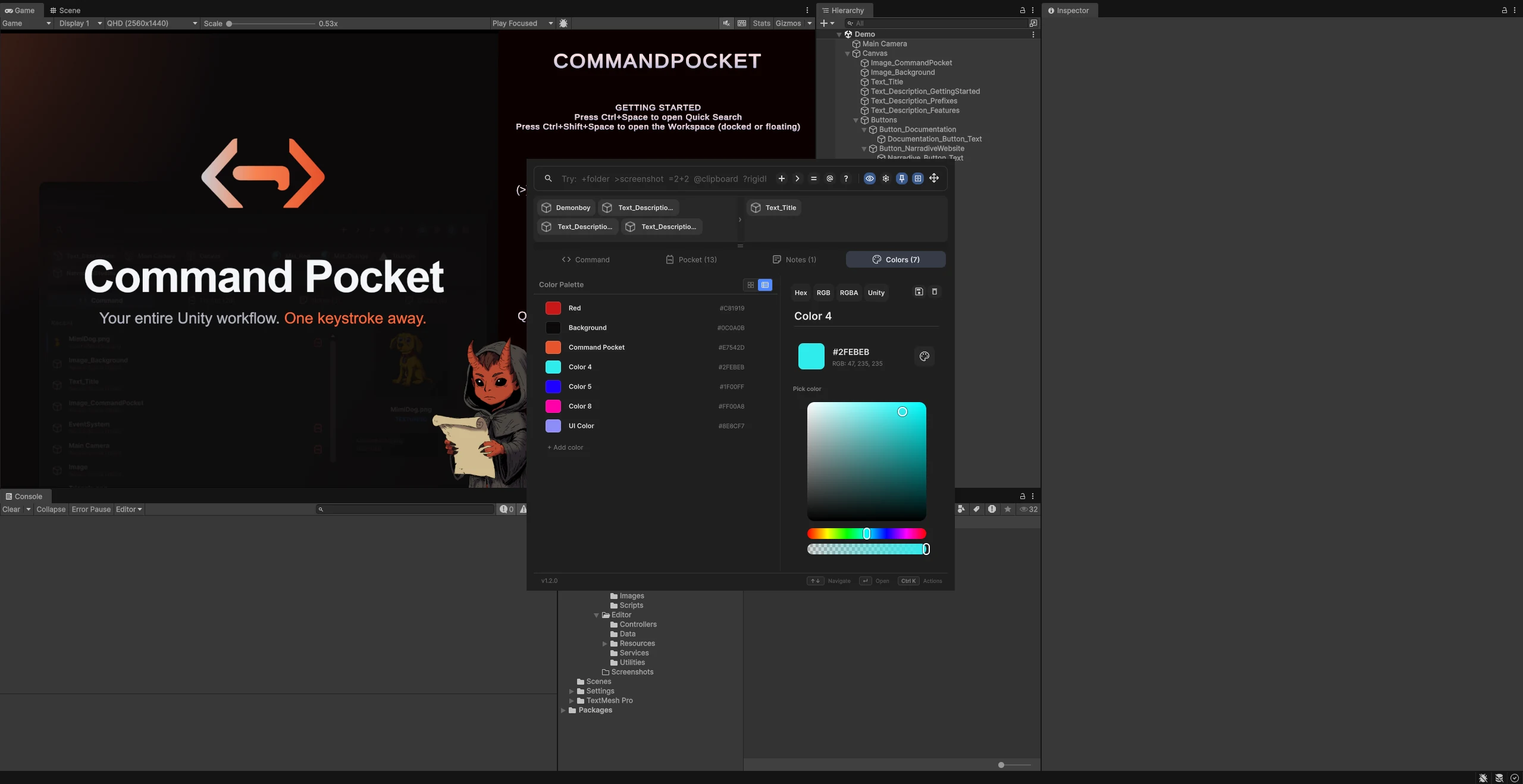Expand the Packages folder

tap(563, 710)
